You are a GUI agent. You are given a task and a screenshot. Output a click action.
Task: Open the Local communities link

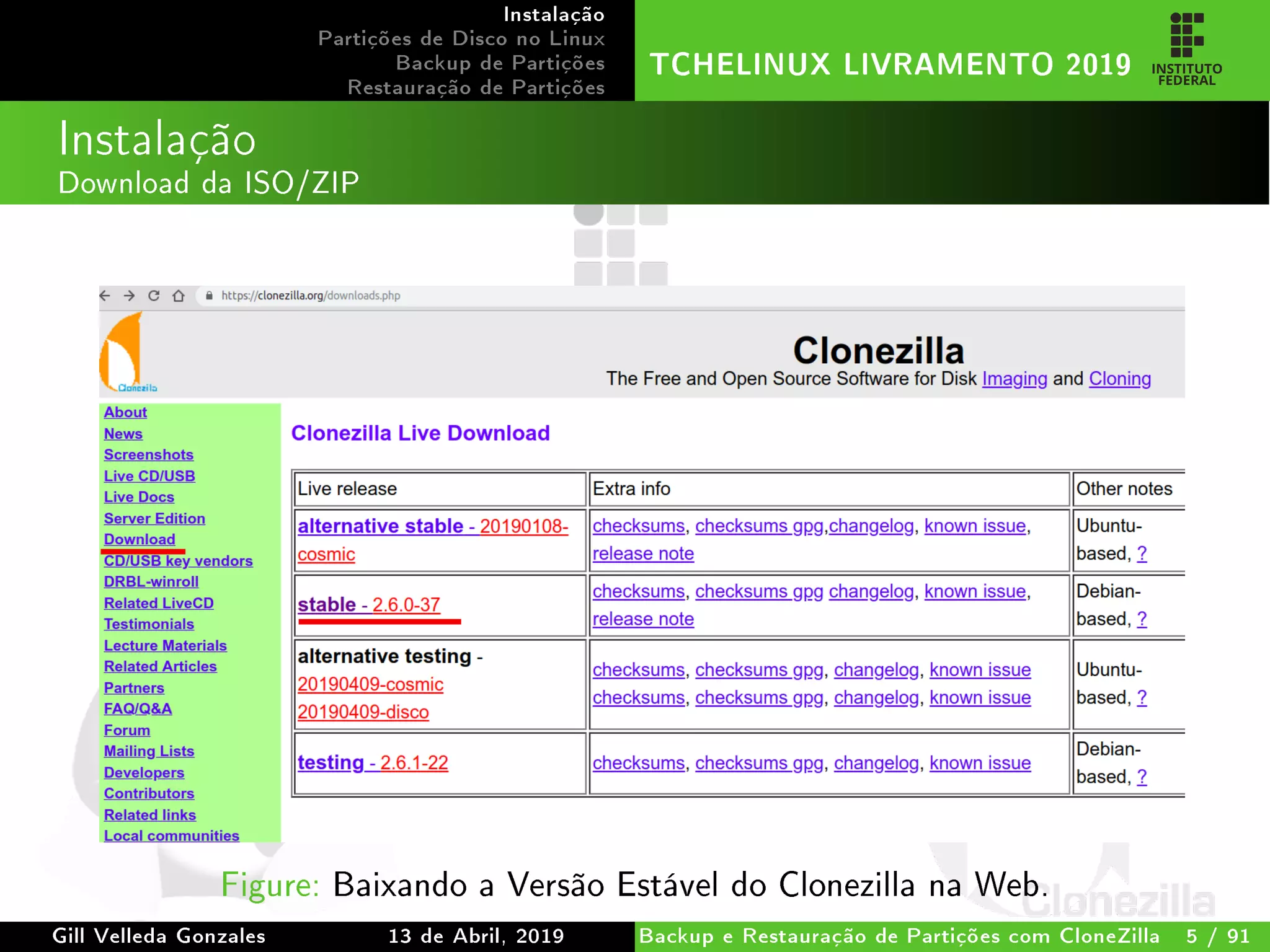coord(171,835)
